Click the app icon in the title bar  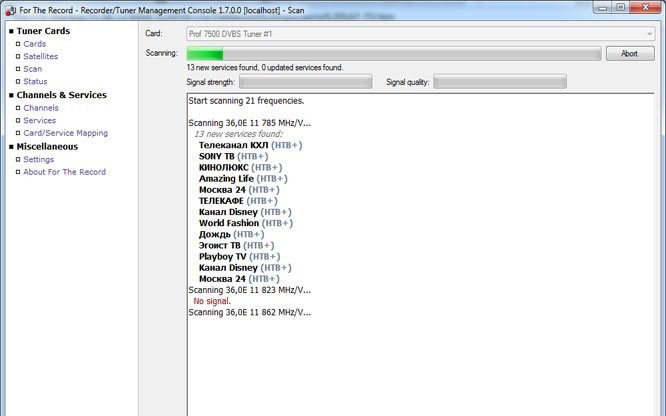[x=8, y=7]
